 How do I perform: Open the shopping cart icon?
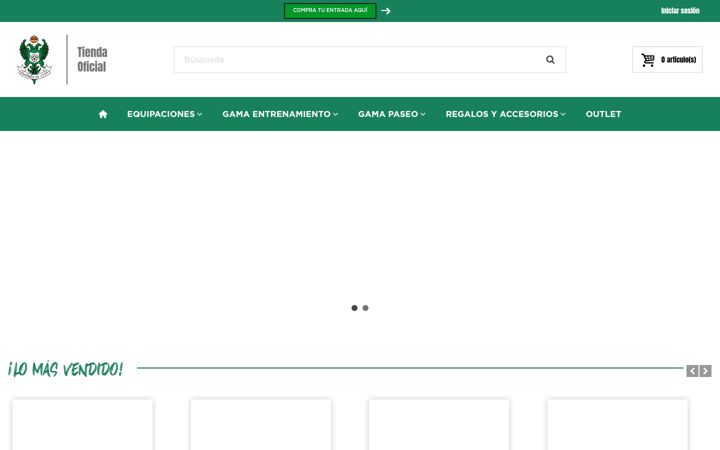click(x=648, y=60)
